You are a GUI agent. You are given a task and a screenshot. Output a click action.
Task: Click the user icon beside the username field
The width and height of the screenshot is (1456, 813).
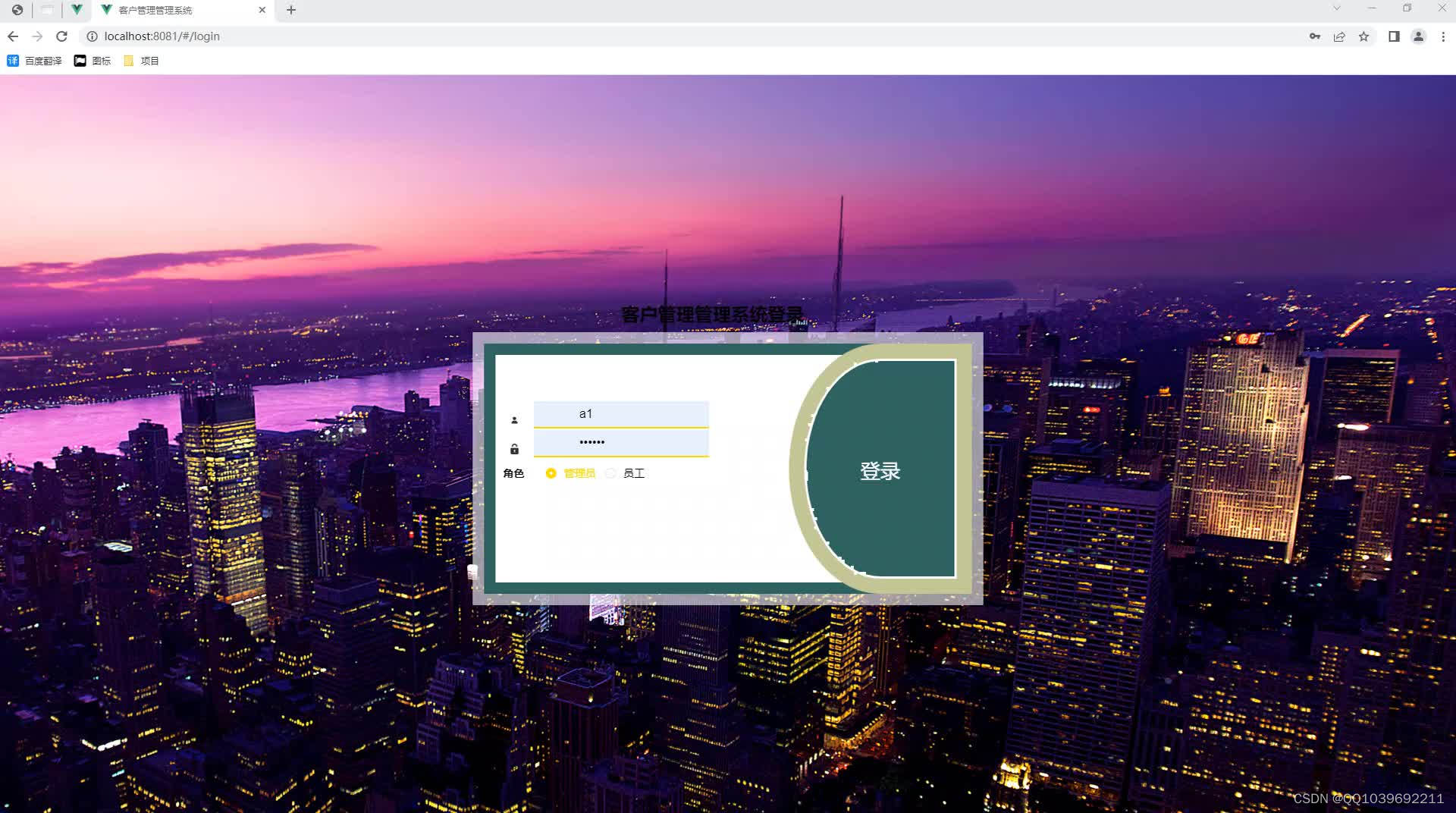coord(514,420)
